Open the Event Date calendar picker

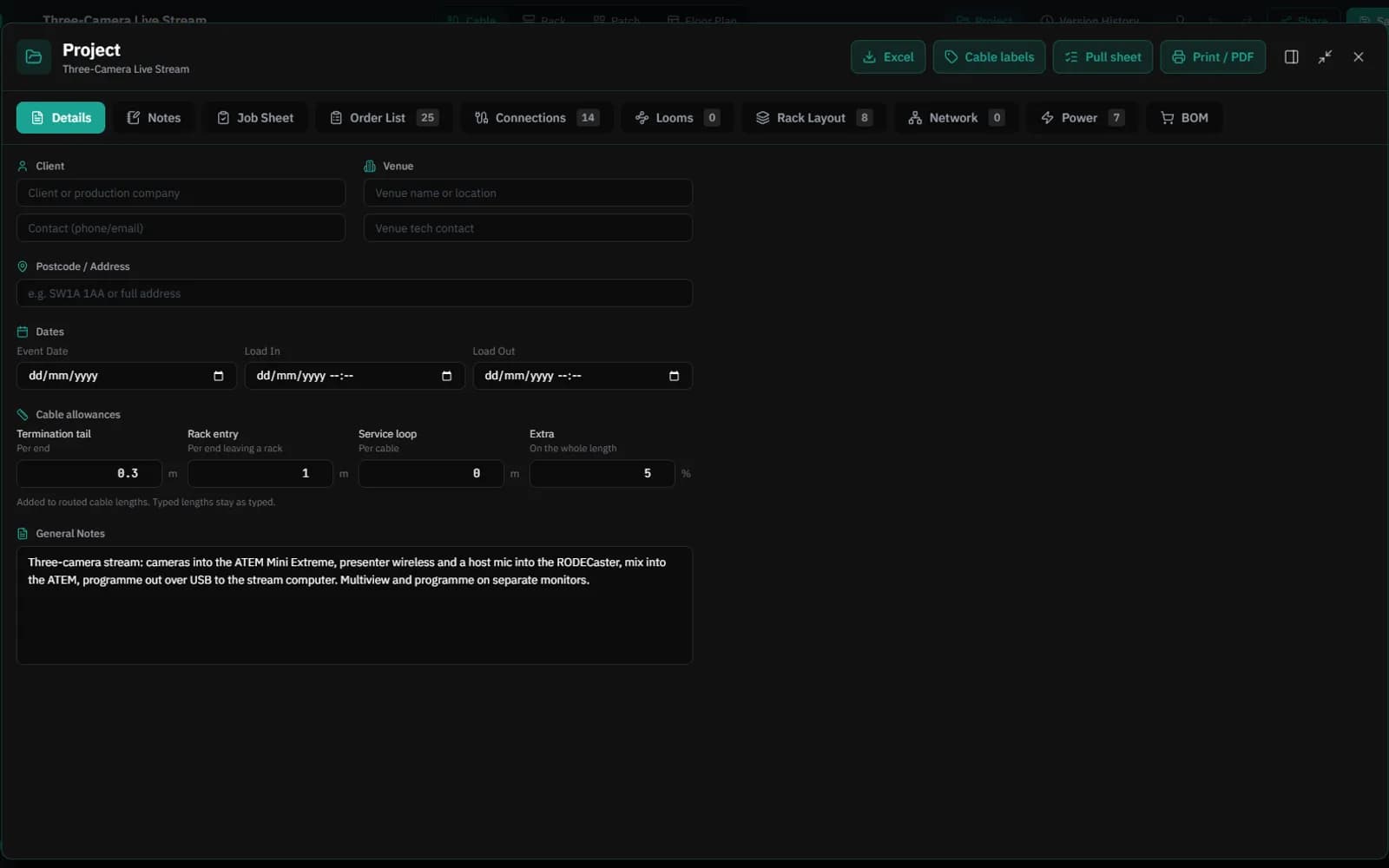tap(219, 376)
